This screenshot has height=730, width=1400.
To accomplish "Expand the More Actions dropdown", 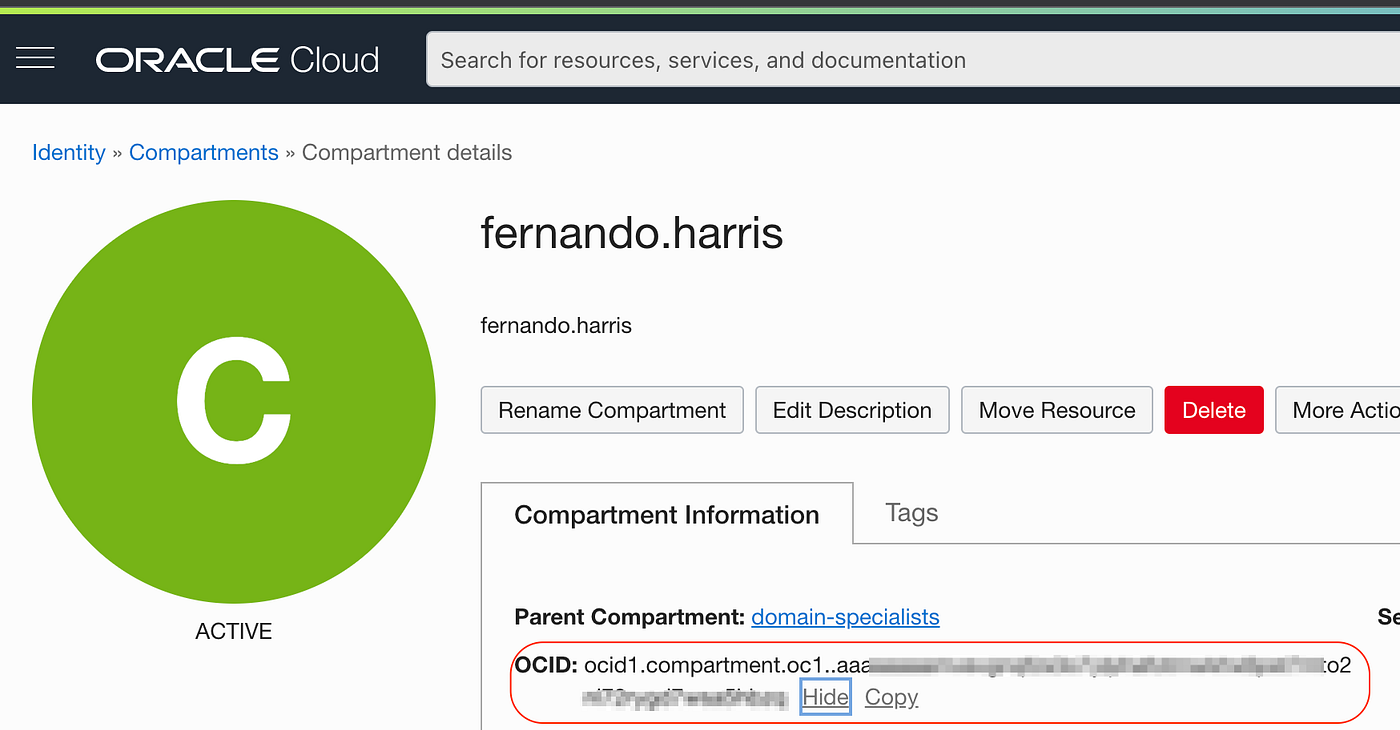I will pyautogui.click(x=1340, y=410).
